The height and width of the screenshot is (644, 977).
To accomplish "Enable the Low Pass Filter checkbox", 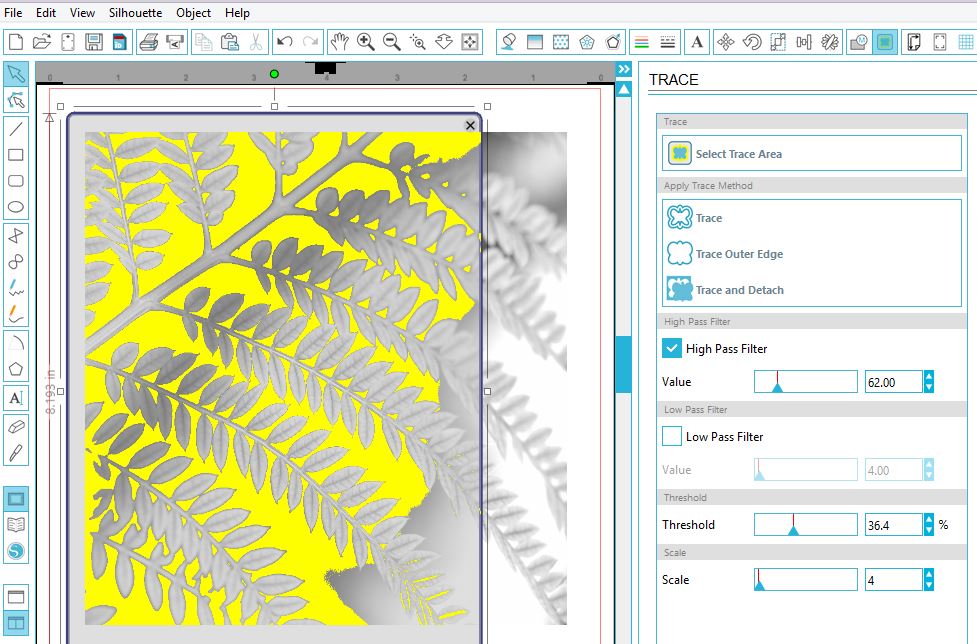I will click(672, 437).
